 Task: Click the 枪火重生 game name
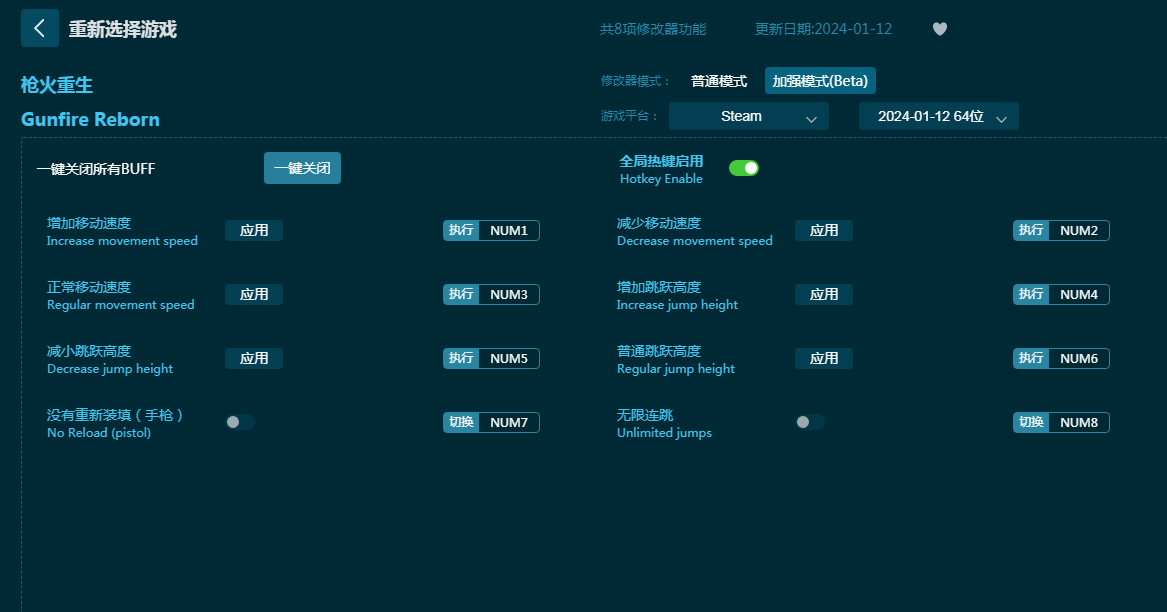(57, 85)
